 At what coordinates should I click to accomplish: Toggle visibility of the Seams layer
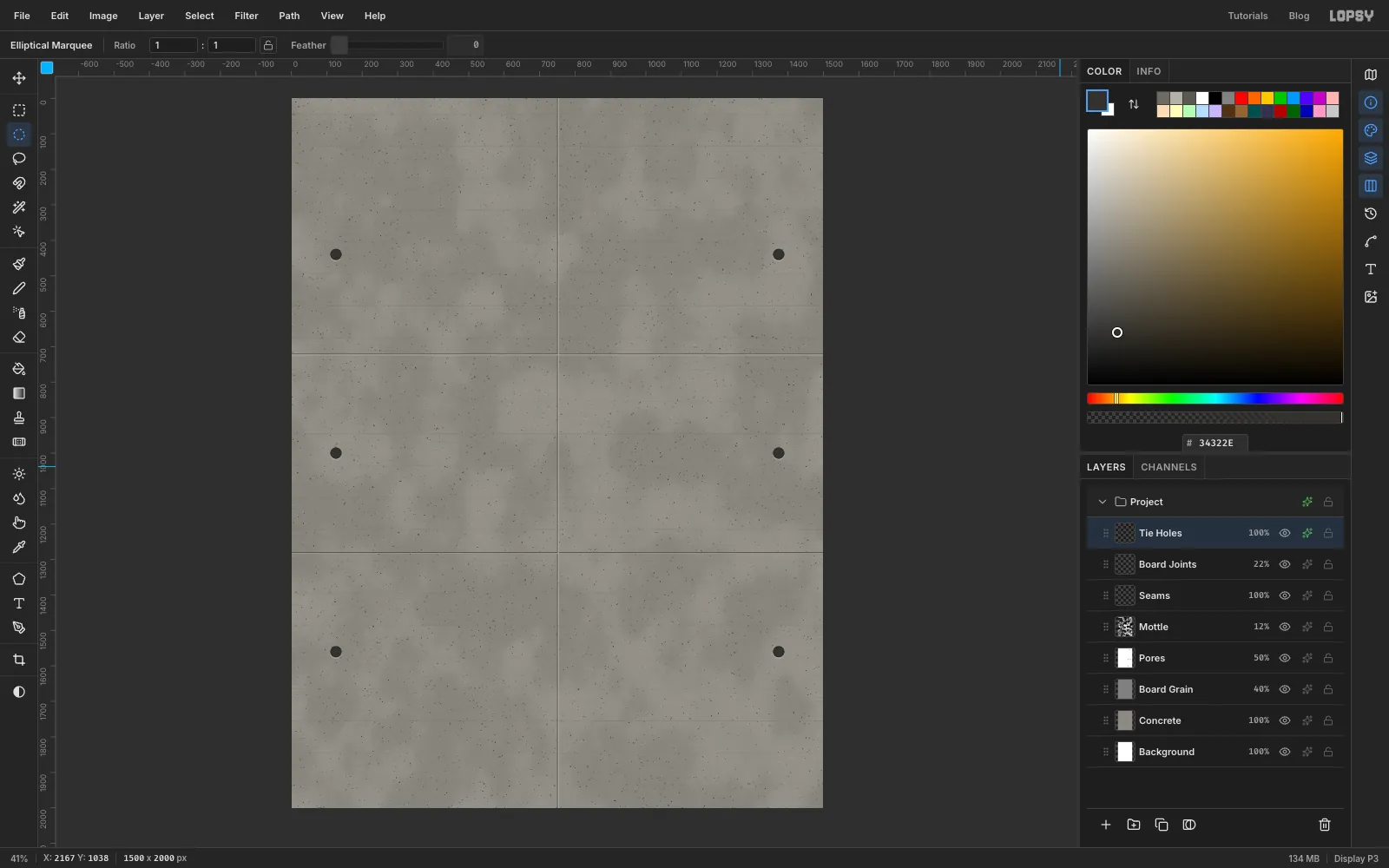pos(1285,595)
